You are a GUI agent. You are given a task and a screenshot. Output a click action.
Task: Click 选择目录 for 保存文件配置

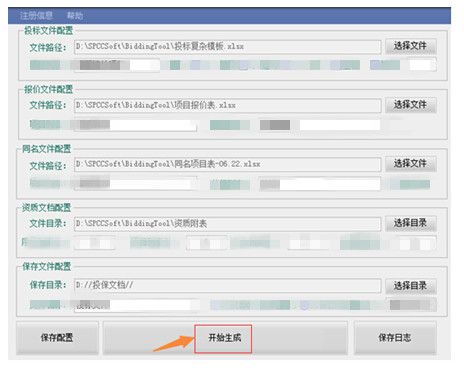[x=411, y=286]
